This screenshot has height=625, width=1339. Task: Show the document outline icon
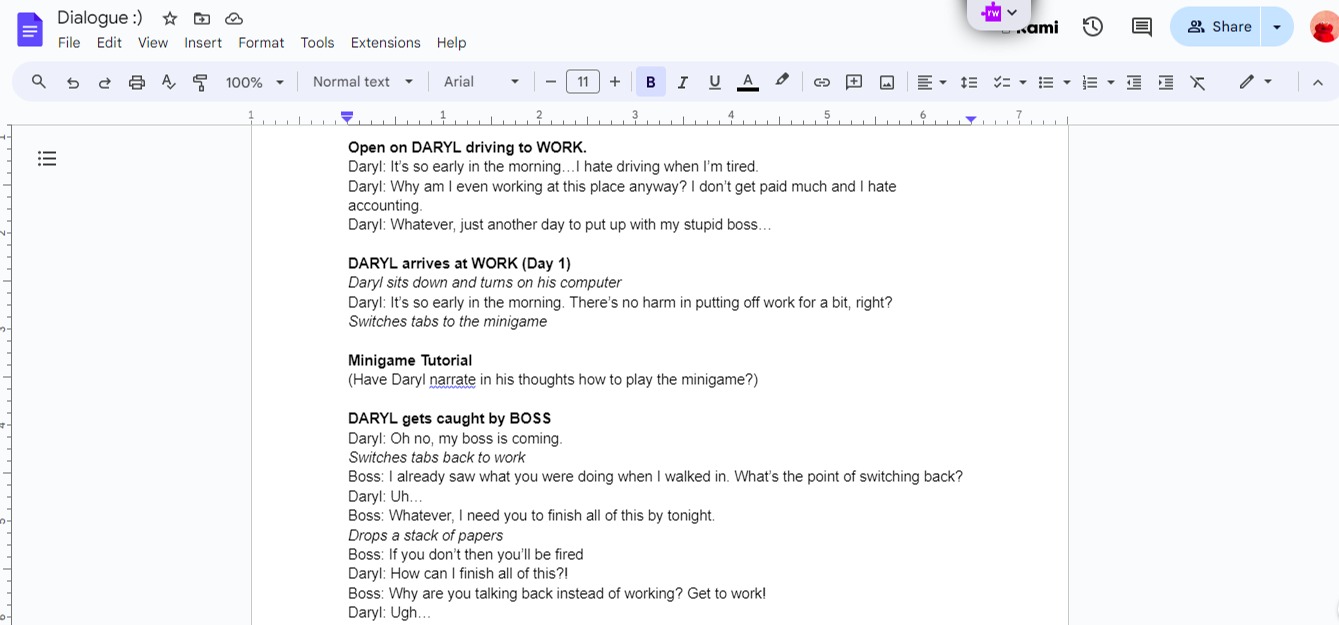coord(47,158)
